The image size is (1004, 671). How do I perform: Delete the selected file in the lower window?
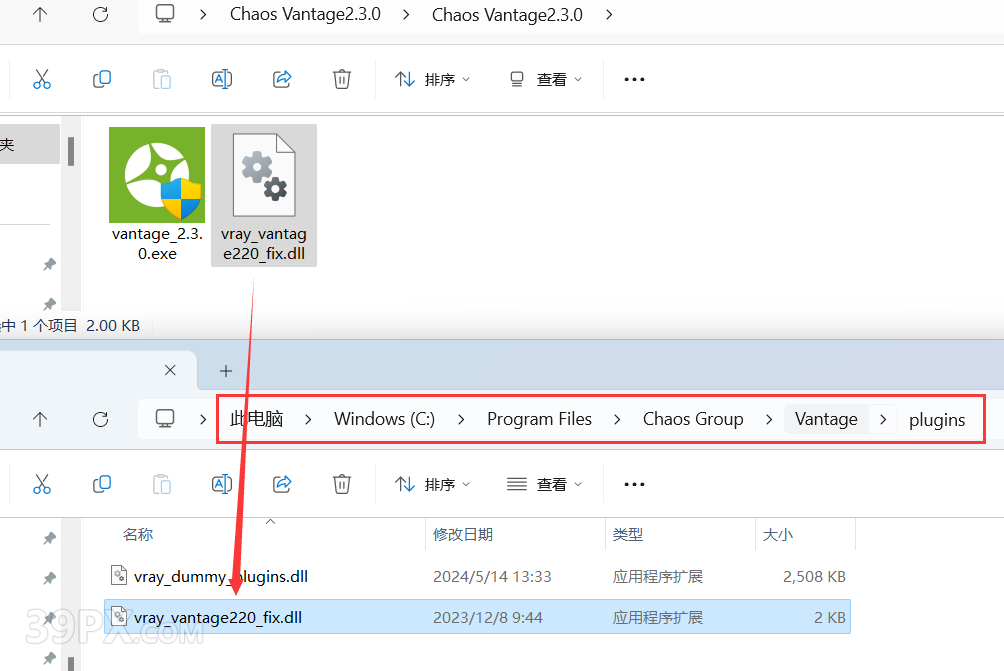coord(342,484)
